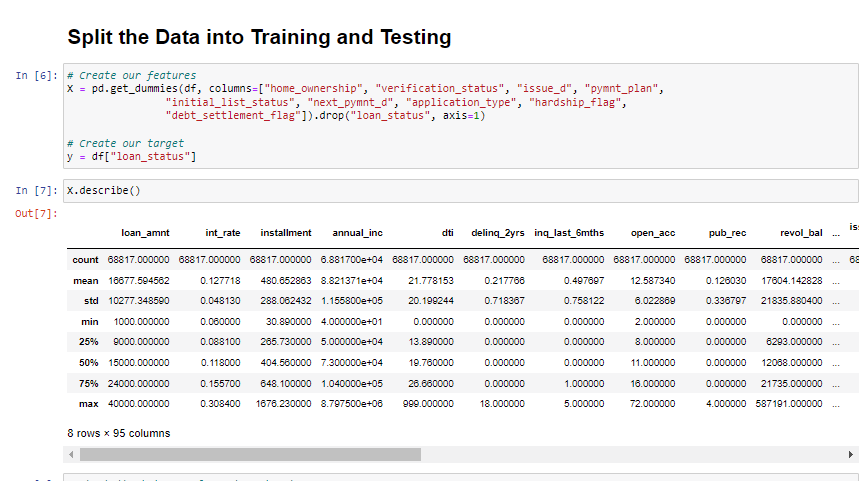Click the annual_inc column header
This screenshot has height=481, width=867.
coord(357,233)
